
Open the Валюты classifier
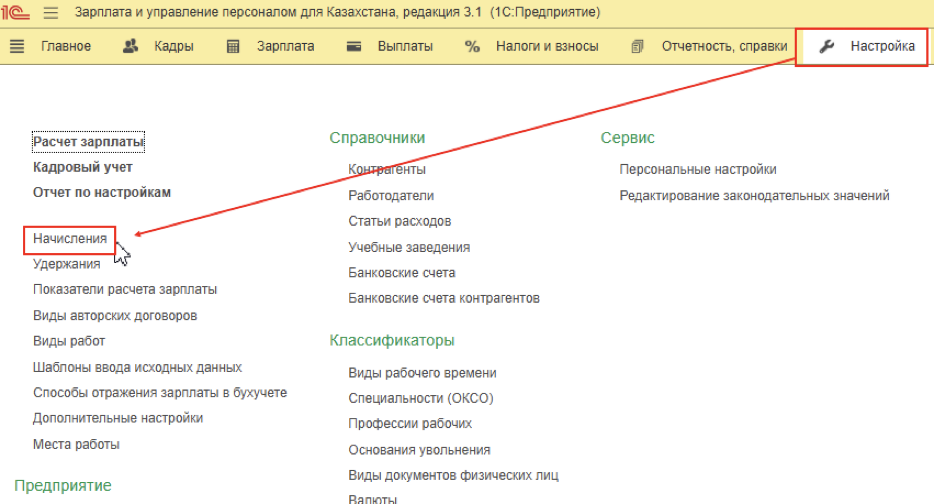pyautogui.click(x=373, y=499)
